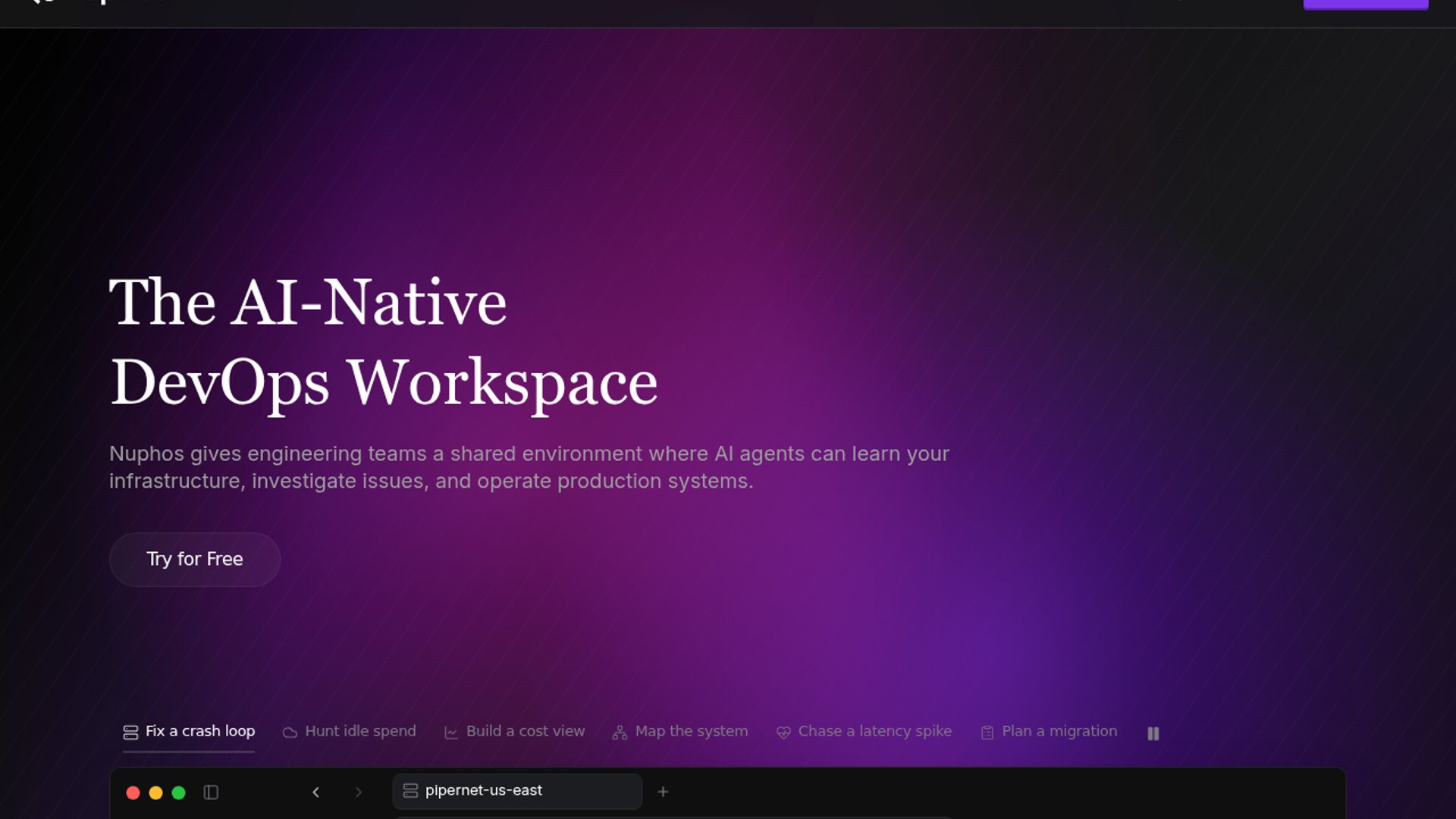The image size is (1456, 819).
Task: Click the forward arrow in demo window
Action: pos(359,792)
